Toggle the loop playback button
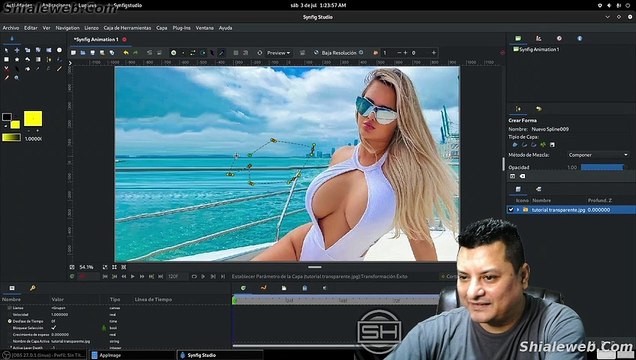This screenshot has width=636, height=360. tap(194, 276)
